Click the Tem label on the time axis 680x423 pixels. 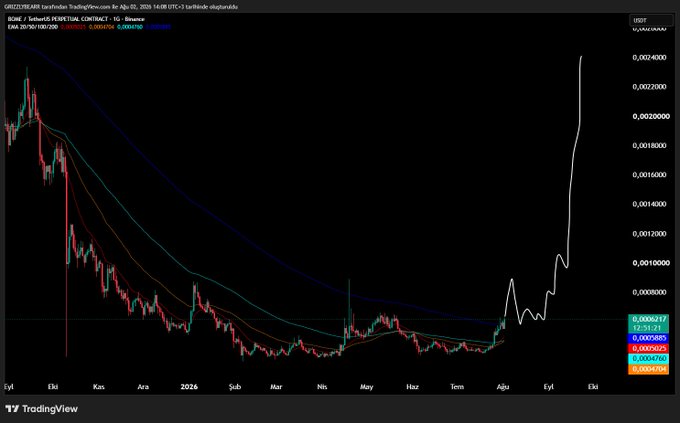(x=457, y=387)
